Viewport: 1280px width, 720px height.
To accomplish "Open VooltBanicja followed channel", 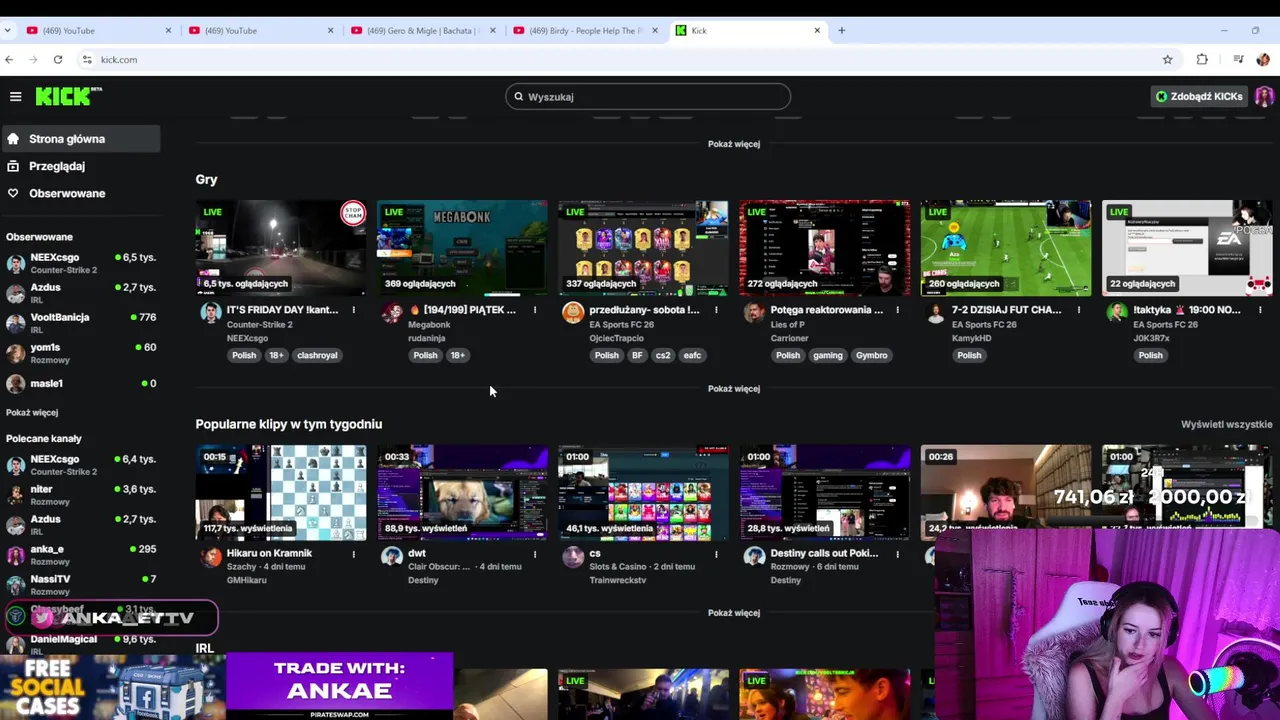I will (x=80, y=323).
